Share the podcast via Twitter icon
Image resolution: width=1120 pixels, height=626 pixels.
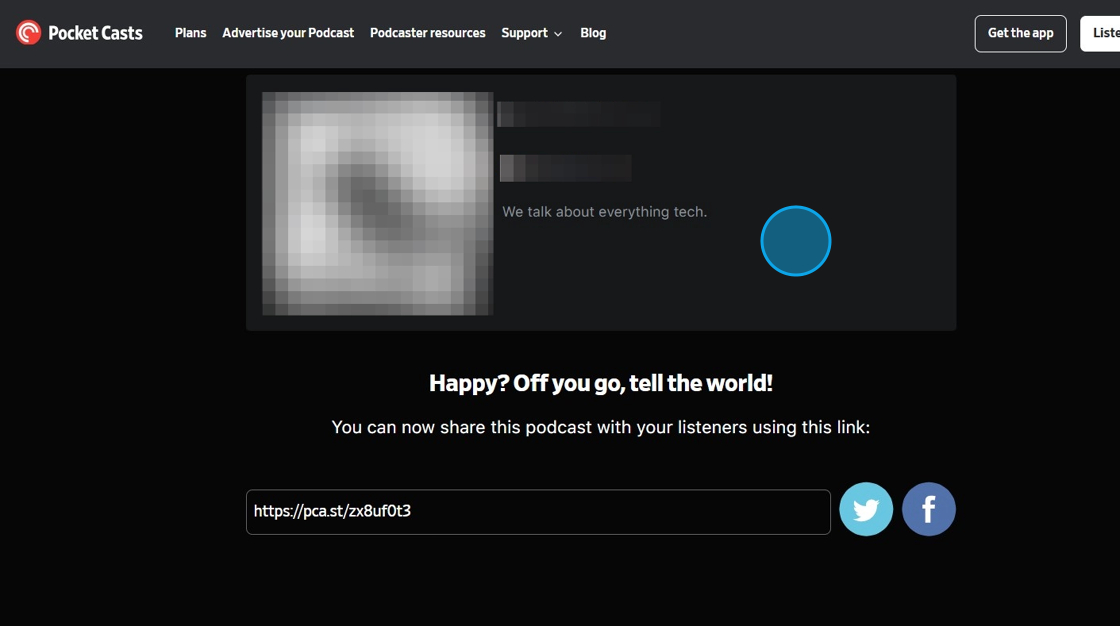pyautogui.click(x=866, y=509)
